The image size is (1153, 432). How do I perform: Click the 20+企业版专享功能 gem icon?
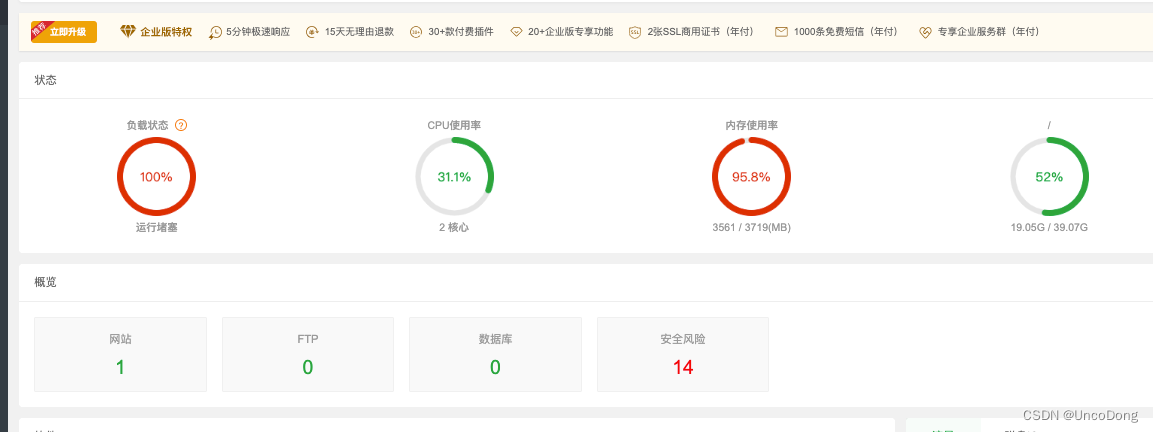(x=516, y=32)
